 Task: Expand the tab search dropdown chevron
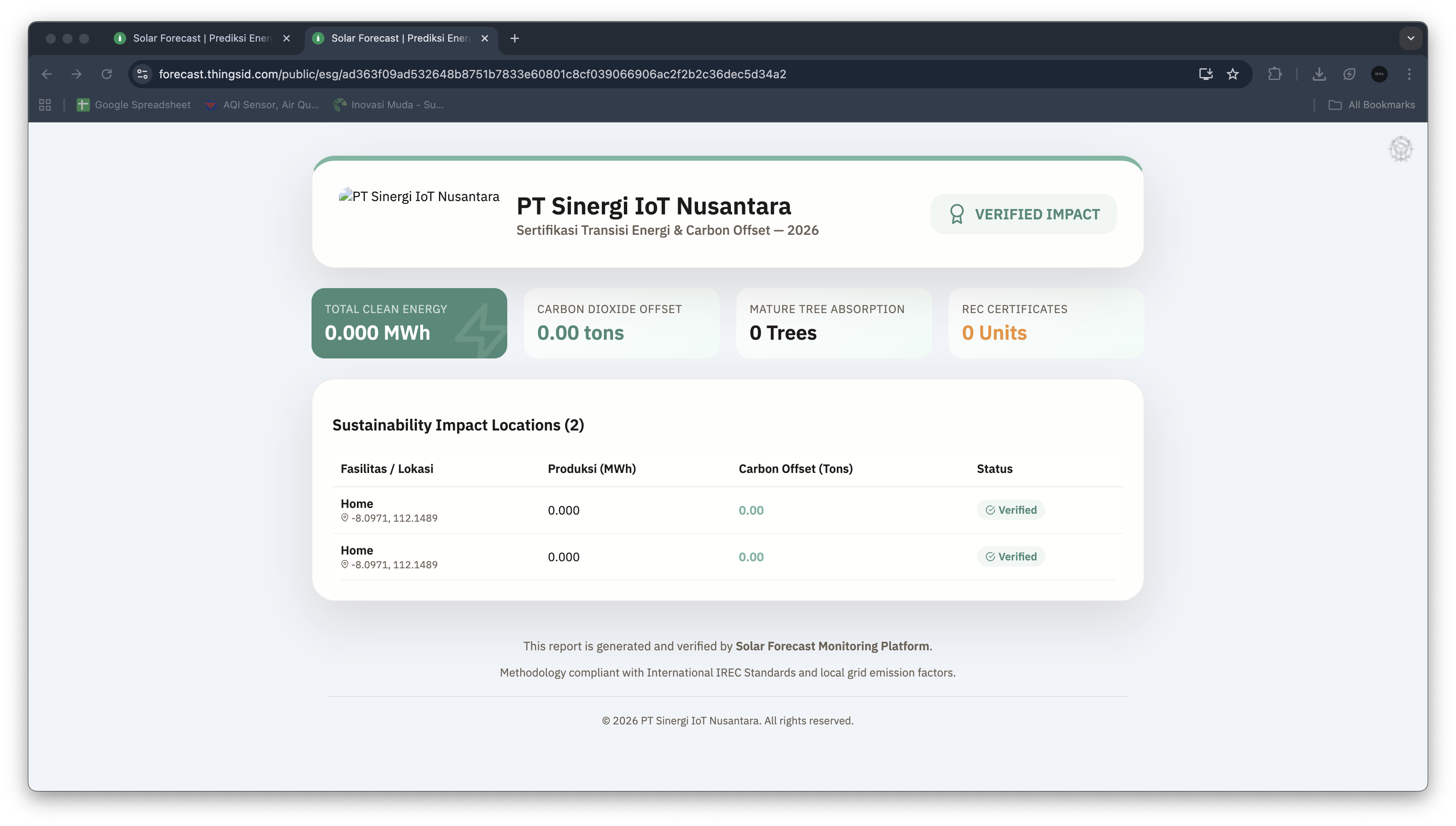[1411, 39]
